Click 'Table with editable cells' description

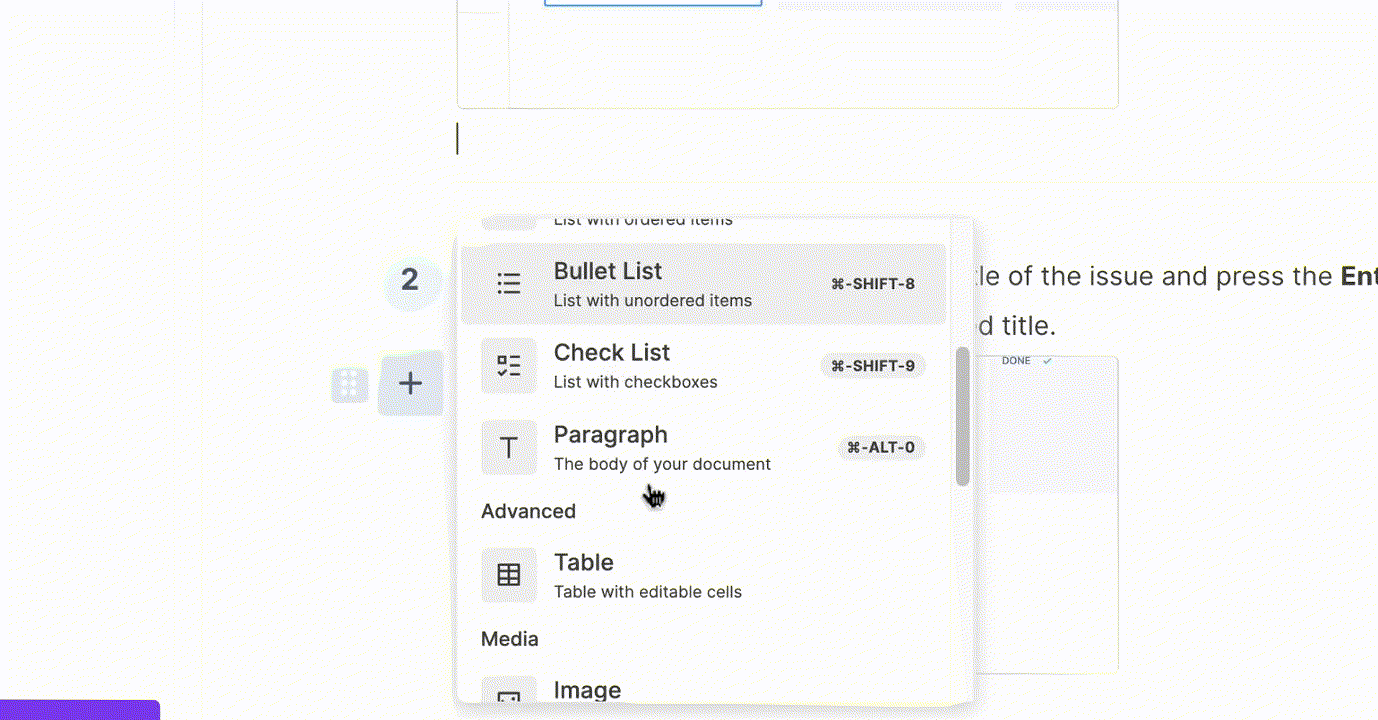click(x=648, y=592)
